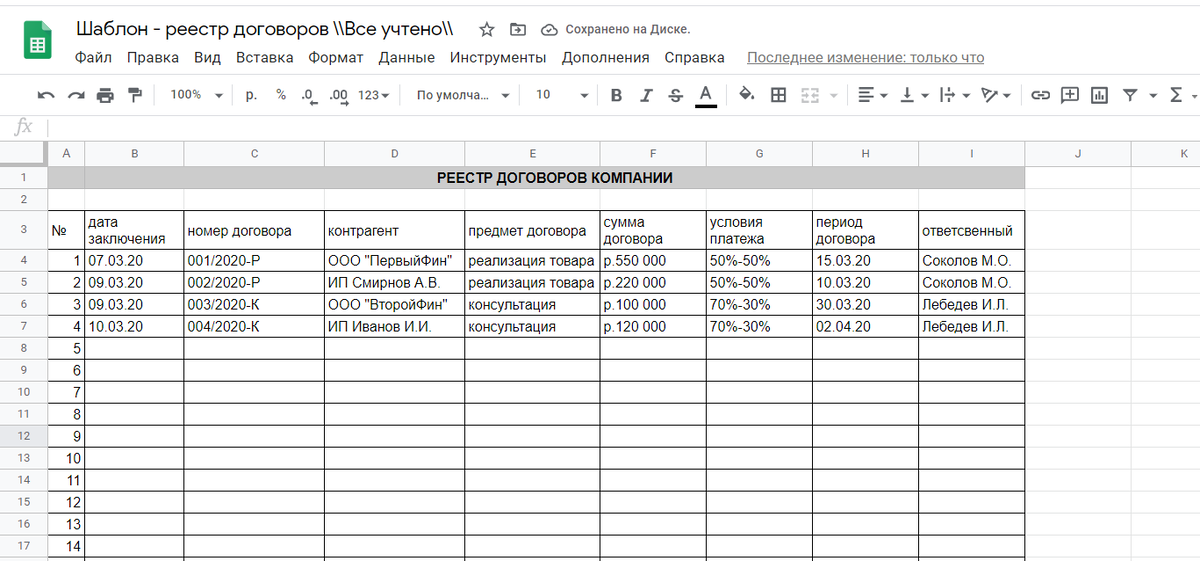Screen dimensions: 1200x561
Task: Open the filter views dropdown arrow
Action: tap(1153, 96)
